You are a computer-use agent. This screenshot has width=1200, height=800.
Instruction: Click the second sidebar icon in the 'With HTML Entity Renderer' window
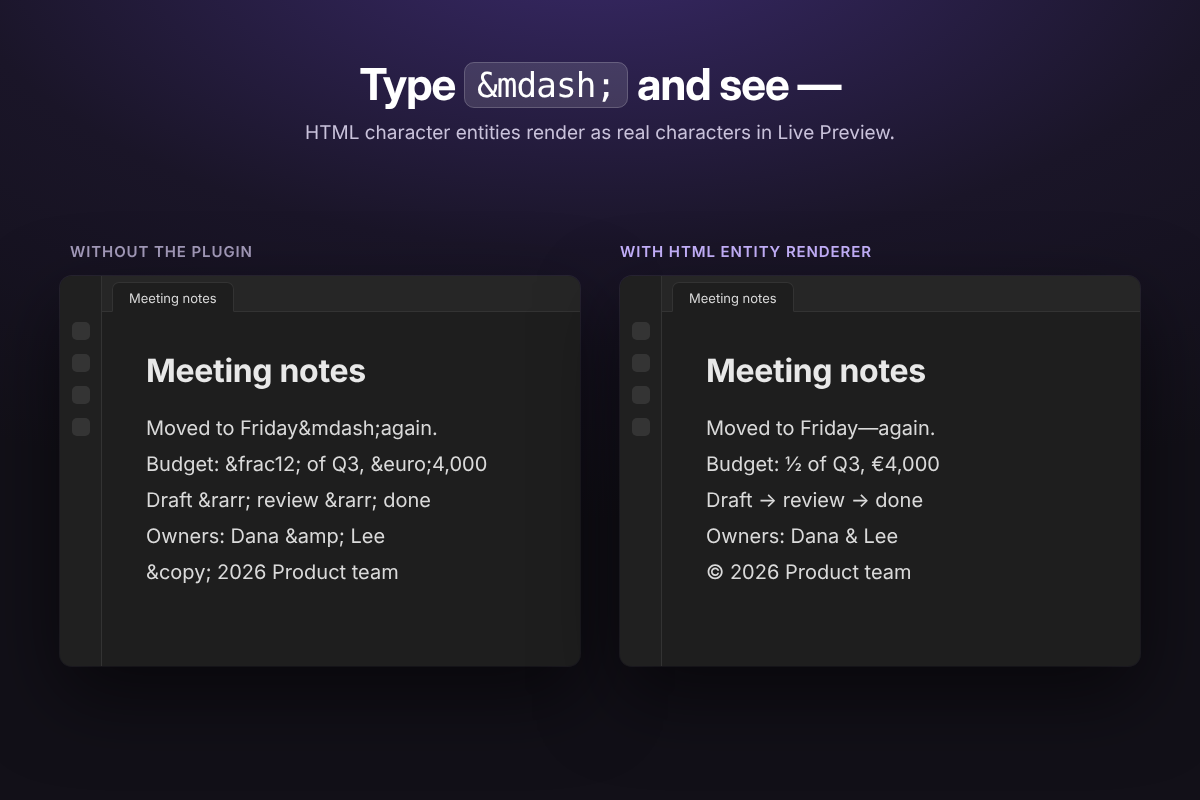click(641, 363)
